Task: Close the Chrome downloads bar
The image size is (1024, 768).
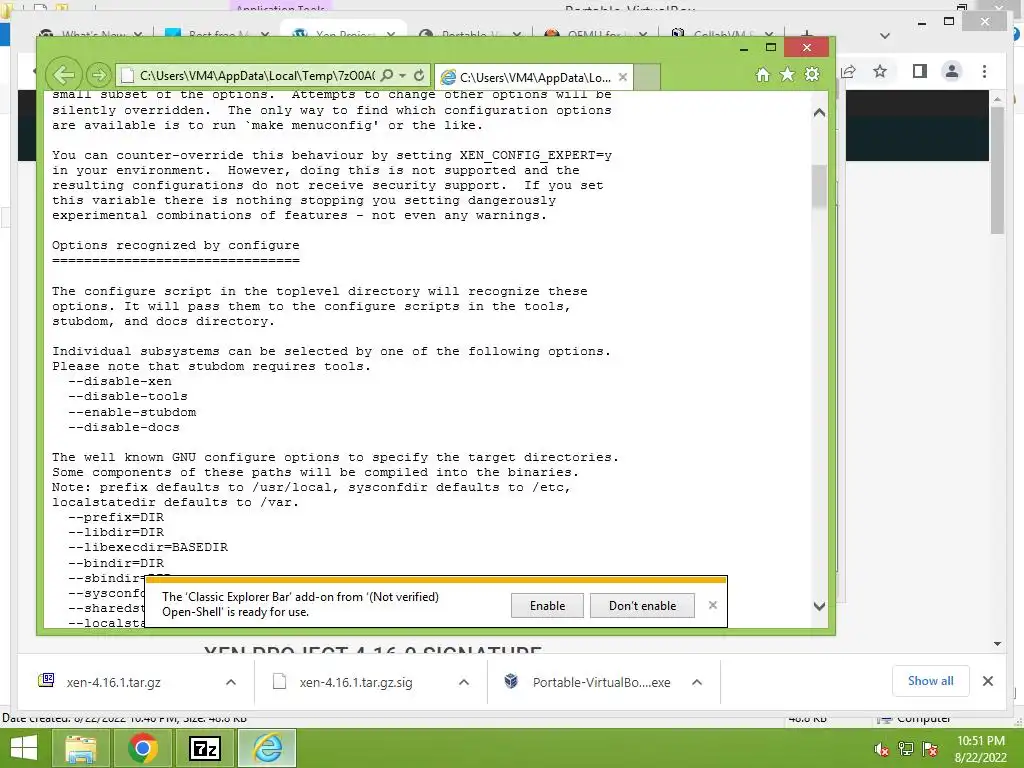Action: 987,681
